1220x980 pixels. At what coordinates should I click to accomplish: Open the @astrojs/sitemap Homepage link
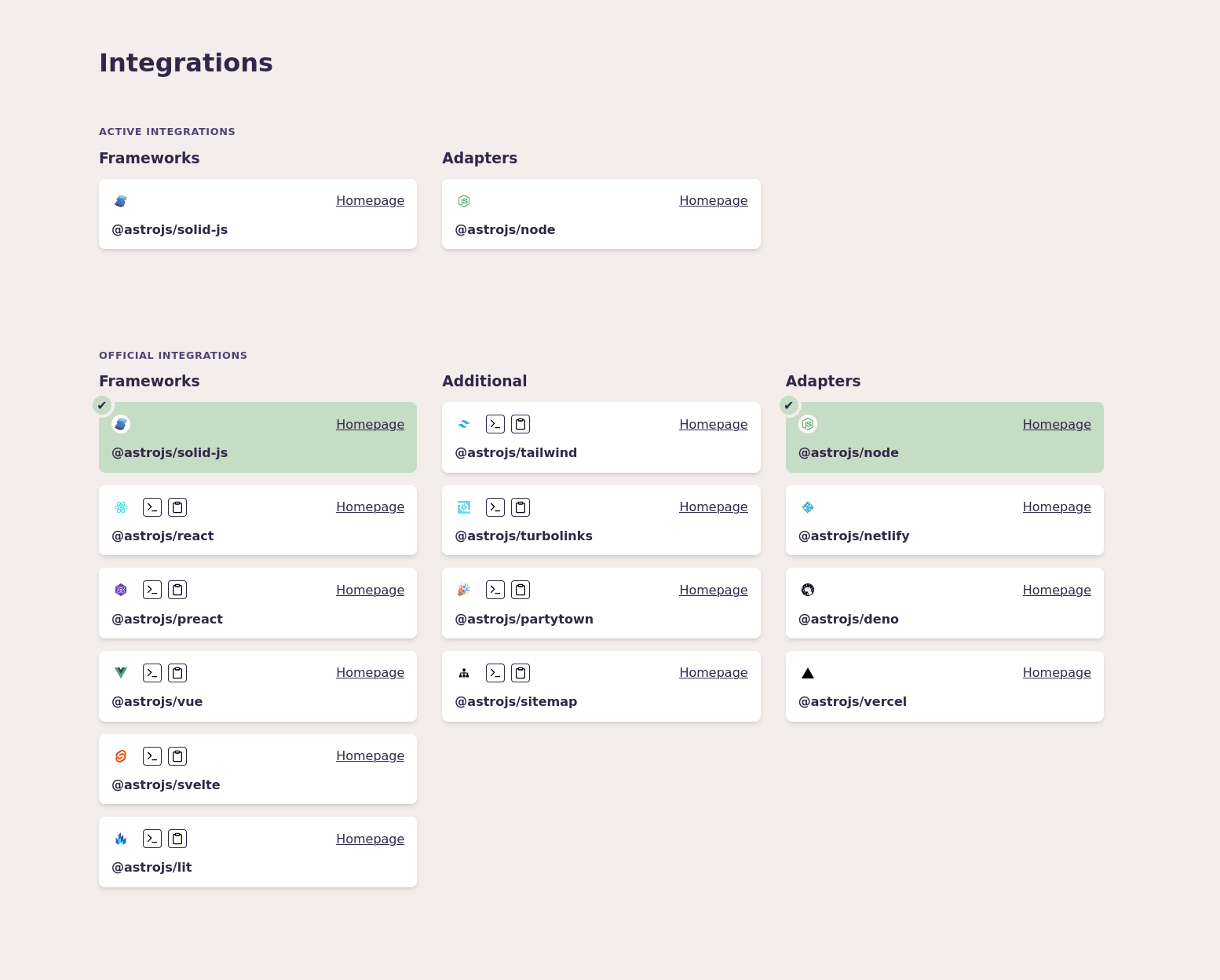714,673
